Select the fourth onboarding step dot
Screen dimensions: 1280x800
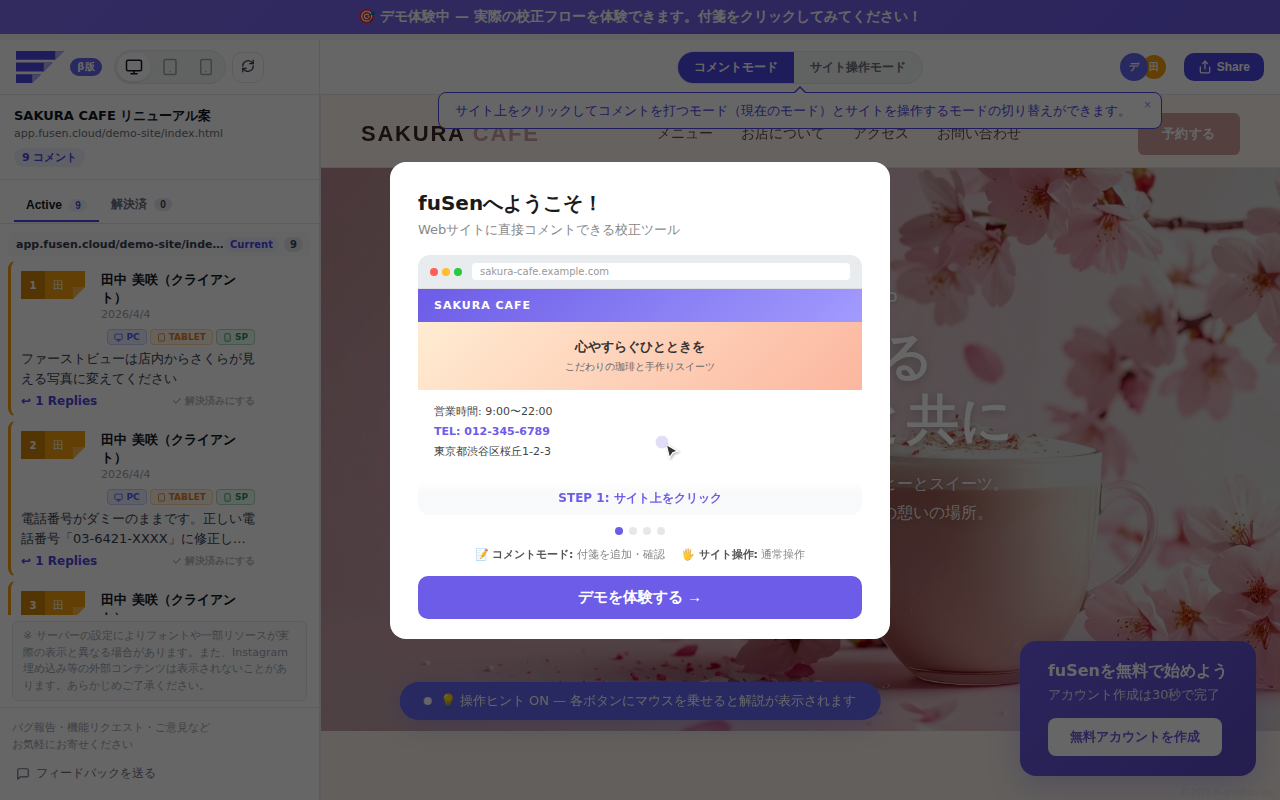tap(661, 531)
